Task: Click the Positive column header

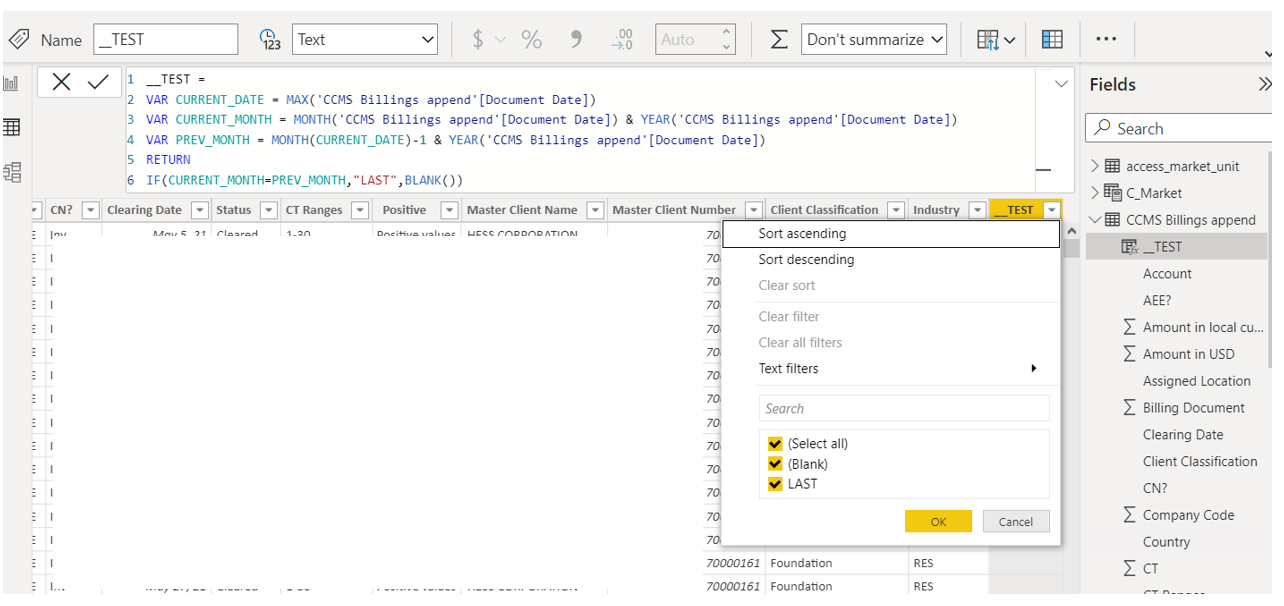Action: tap(404, 210)
